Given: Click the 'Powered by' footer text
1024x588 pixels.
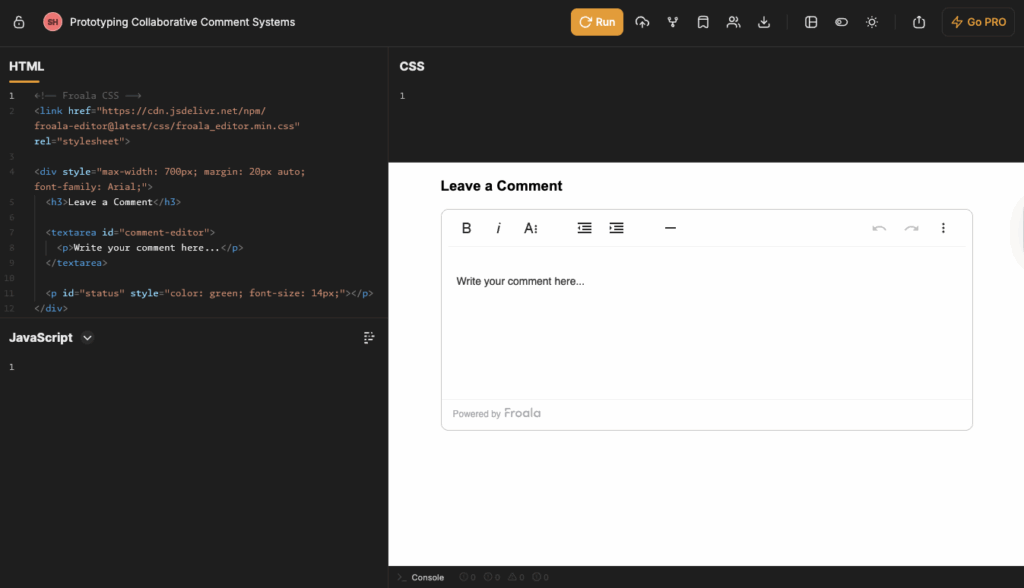Looking at the screenshot, I should click(477, 414).
